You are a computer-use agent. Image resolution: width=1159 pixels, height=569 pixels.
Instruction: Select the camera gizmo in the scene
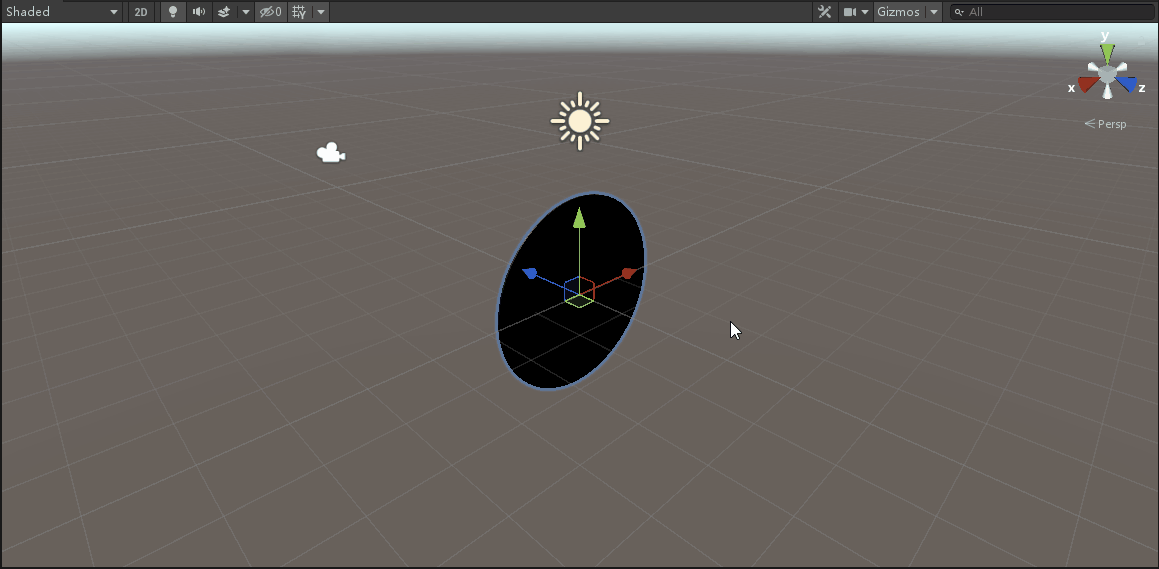(330, 153)
